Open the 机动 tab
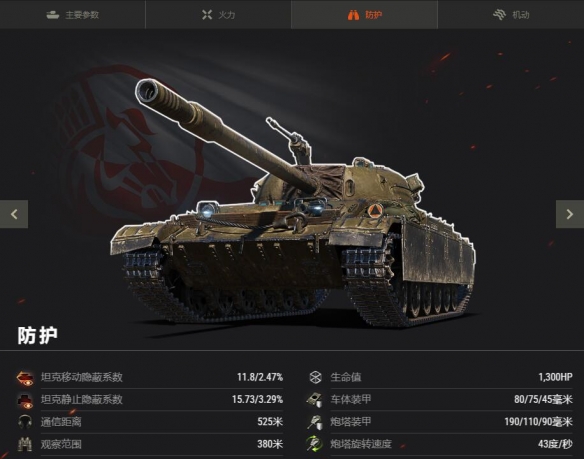 coord(511,15)
